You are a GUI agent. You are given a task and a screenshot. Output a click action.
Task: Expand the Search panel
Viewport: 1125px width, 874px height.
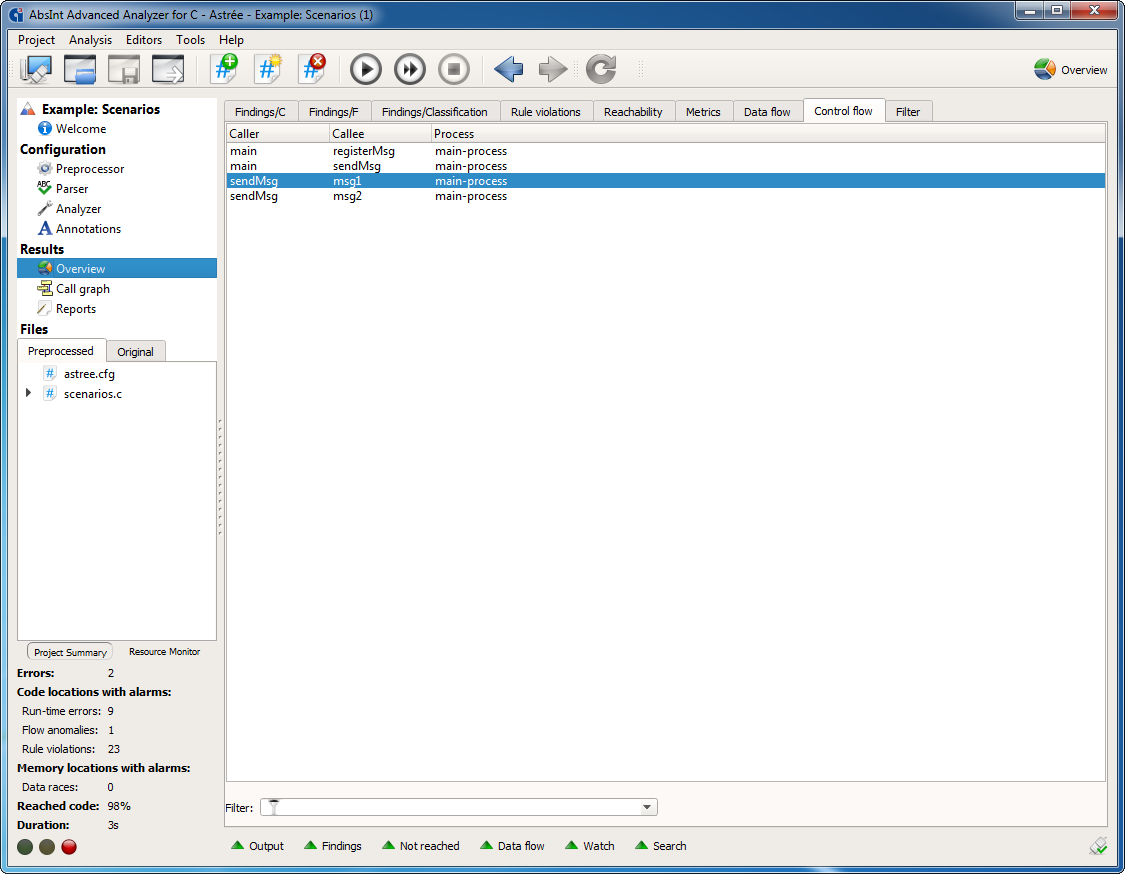[661, 846]
